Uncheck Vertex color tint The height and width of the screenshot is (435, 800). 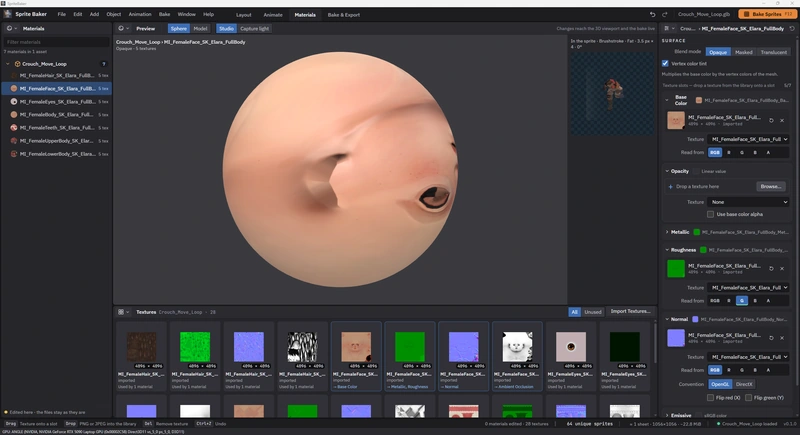(x=665, y=63)
